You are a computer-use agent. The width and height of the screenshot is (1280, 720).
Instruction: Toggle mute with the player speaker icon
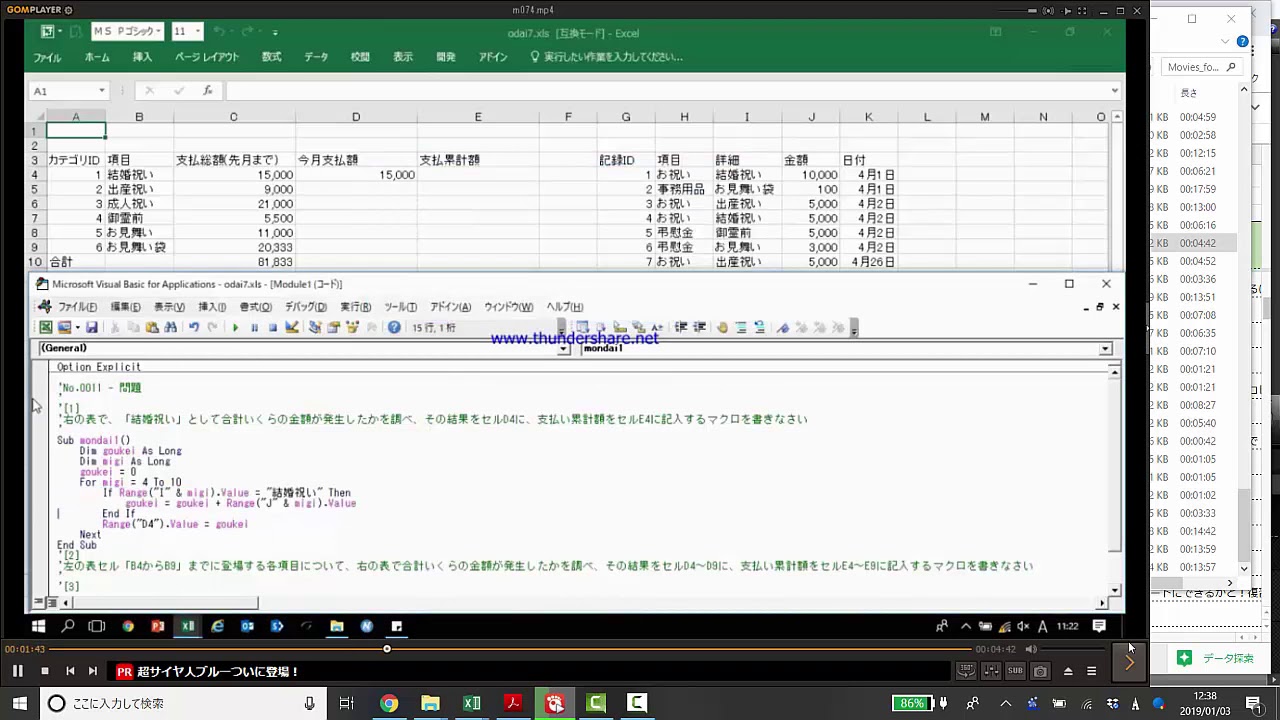[1031, 649]
